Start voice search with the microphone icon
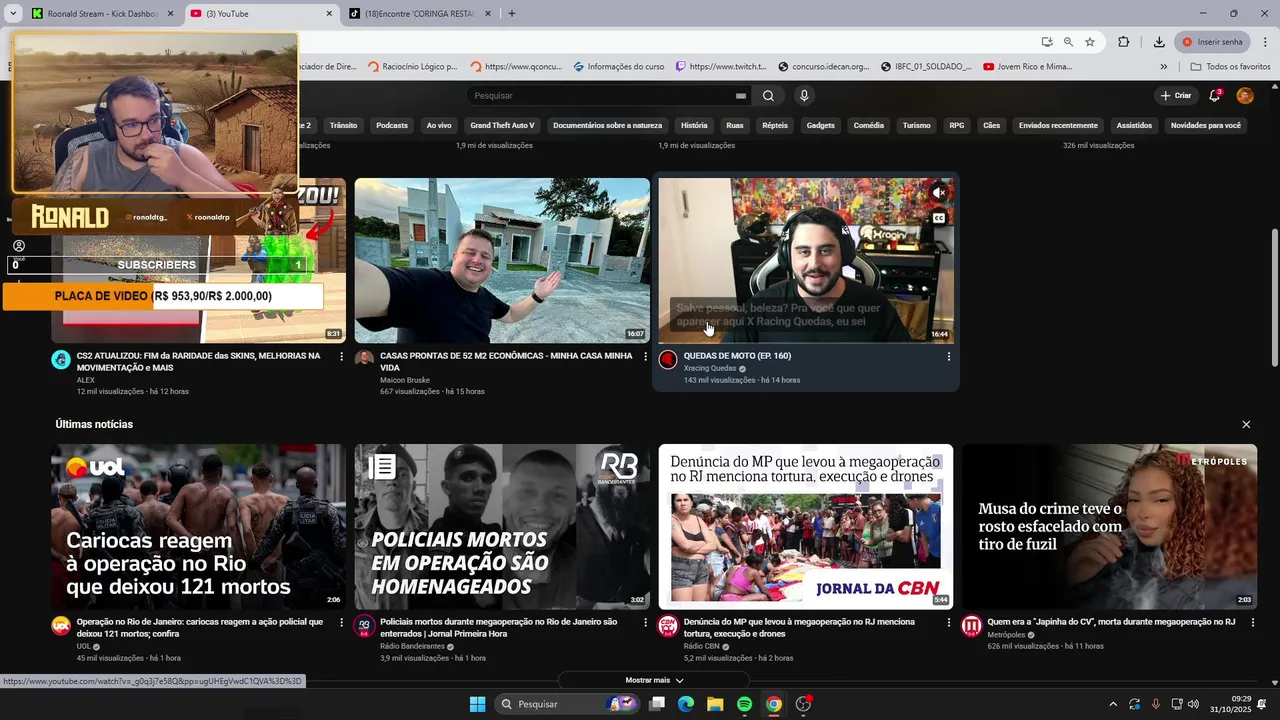 click(804, 96)
